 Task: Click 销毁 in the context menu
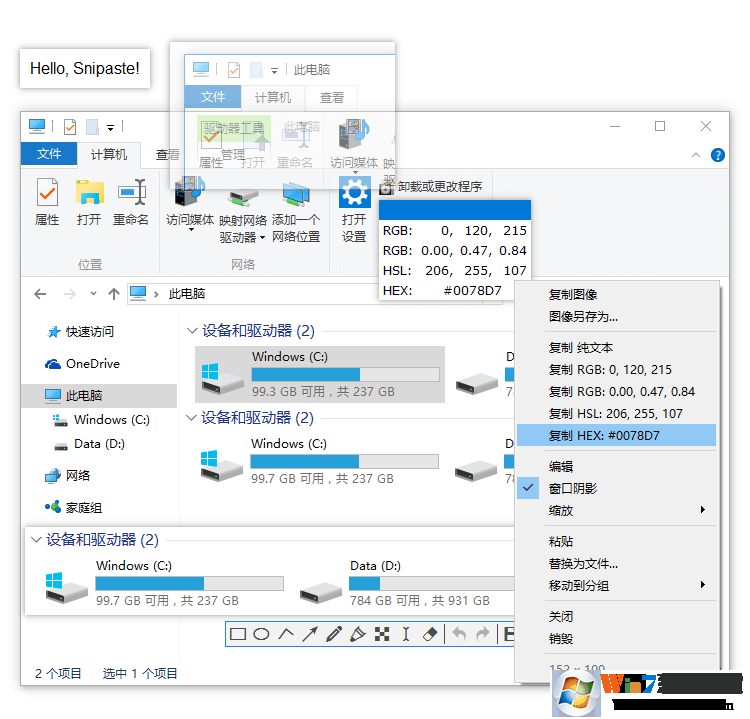[x=616, y=639]
